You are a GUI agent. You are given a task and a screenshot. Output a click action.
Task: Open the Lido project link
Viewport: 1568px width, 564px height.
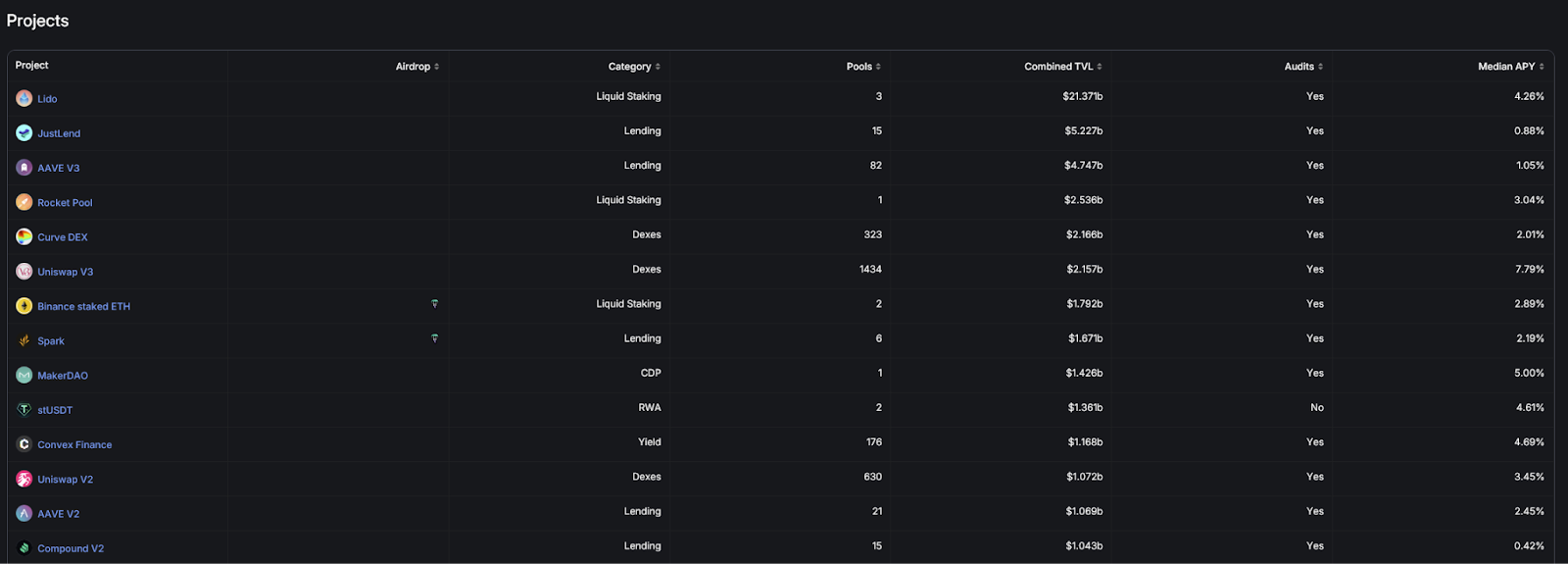click(47, 99)
